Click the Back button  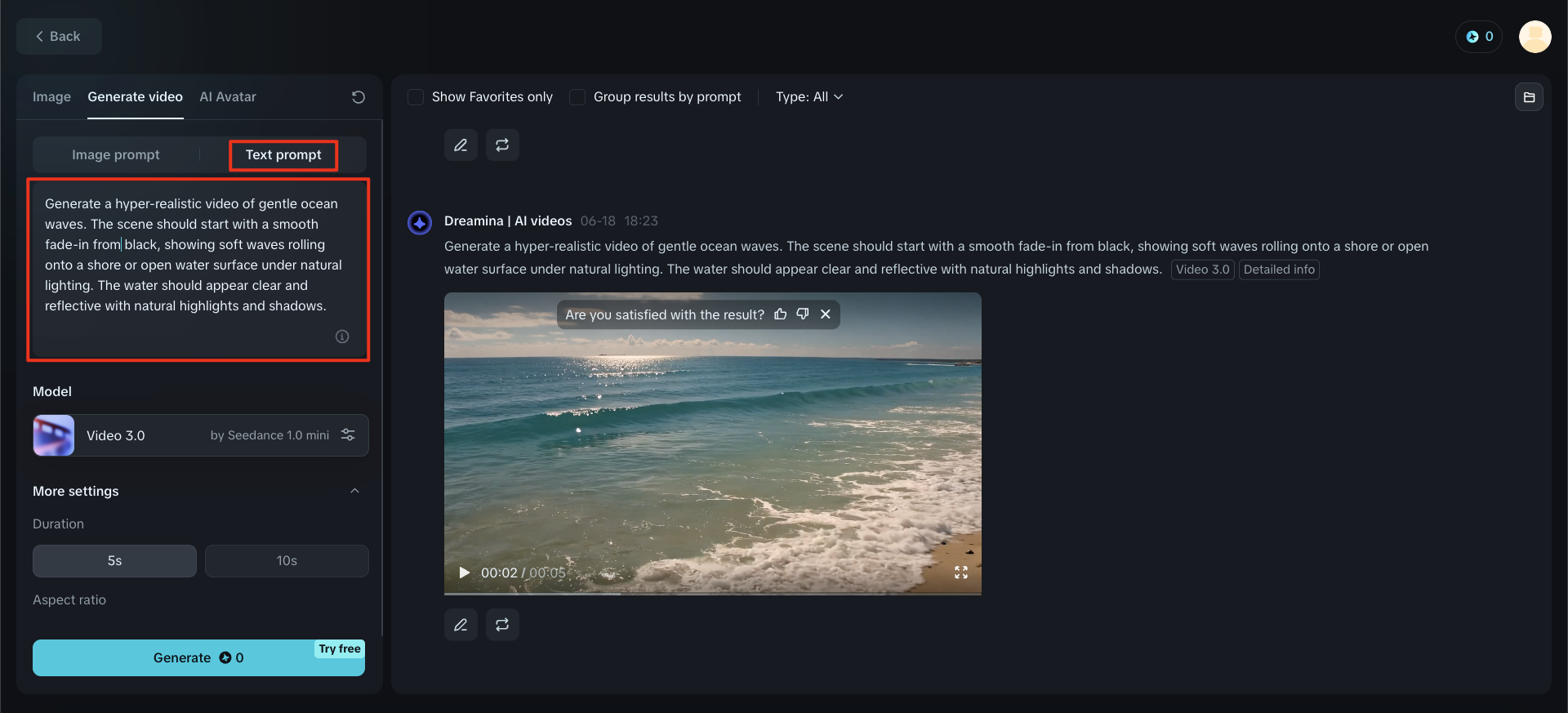(58, 36)
